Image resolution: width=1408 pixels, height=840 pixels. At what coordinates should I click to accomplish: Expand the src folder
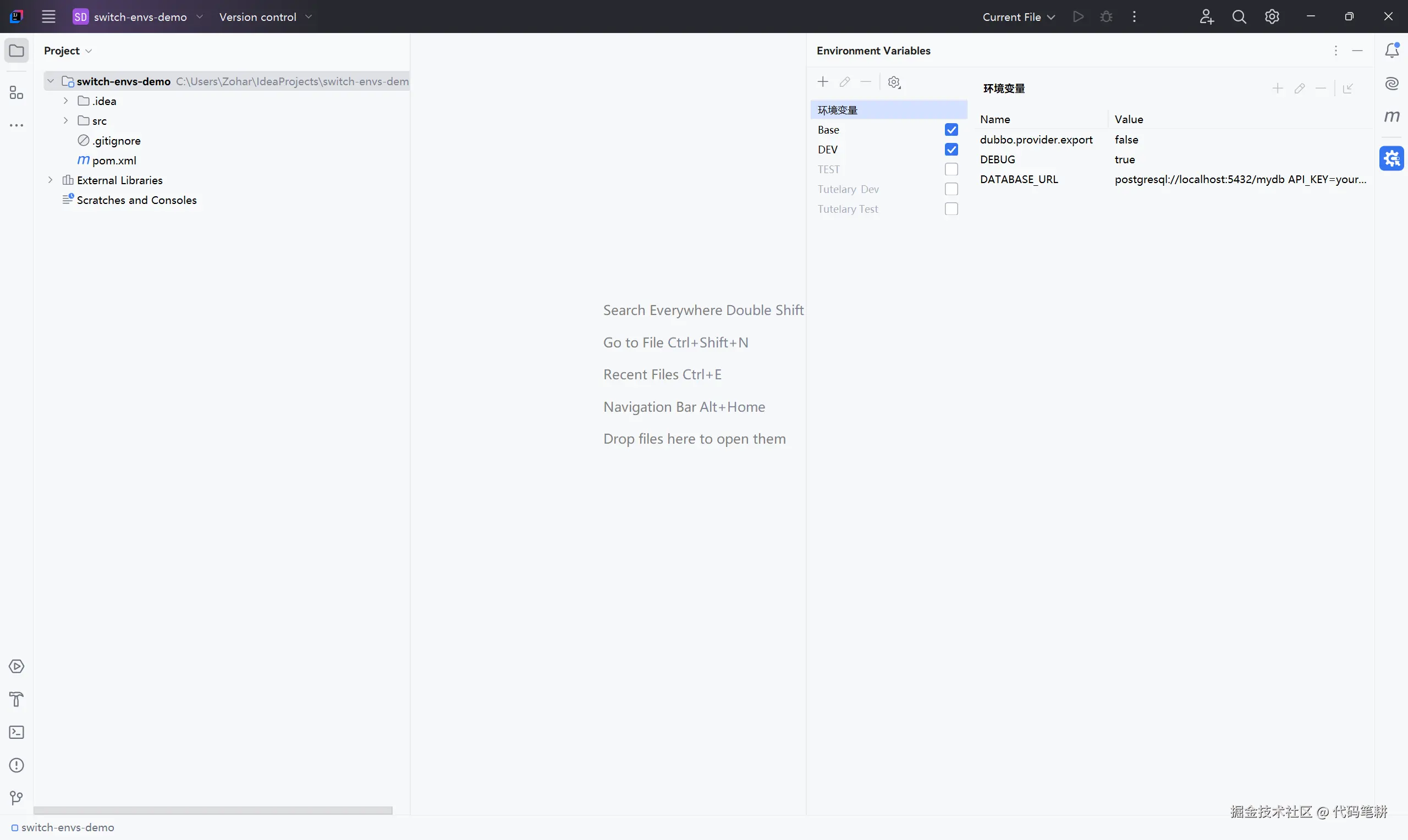pyautogui.click(x=65, y=120)
